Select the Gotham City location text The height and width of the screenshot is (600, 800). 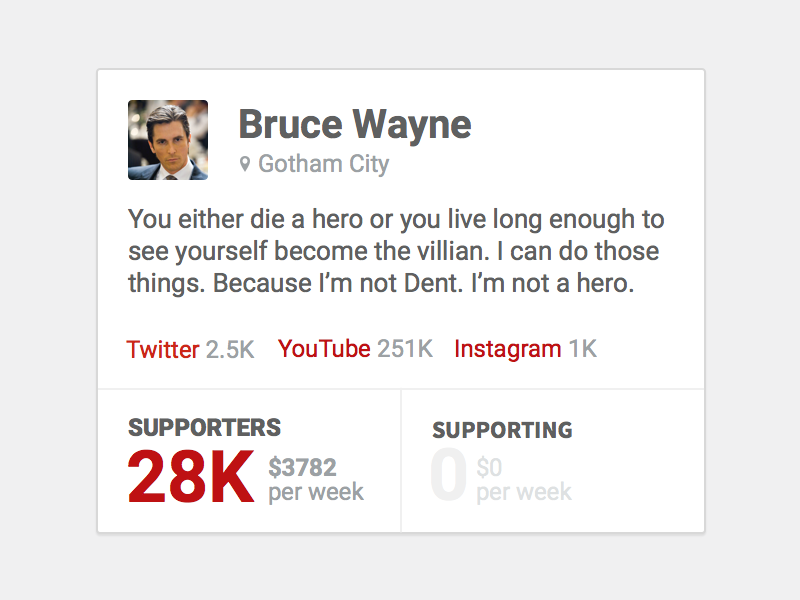coord(323,164)
